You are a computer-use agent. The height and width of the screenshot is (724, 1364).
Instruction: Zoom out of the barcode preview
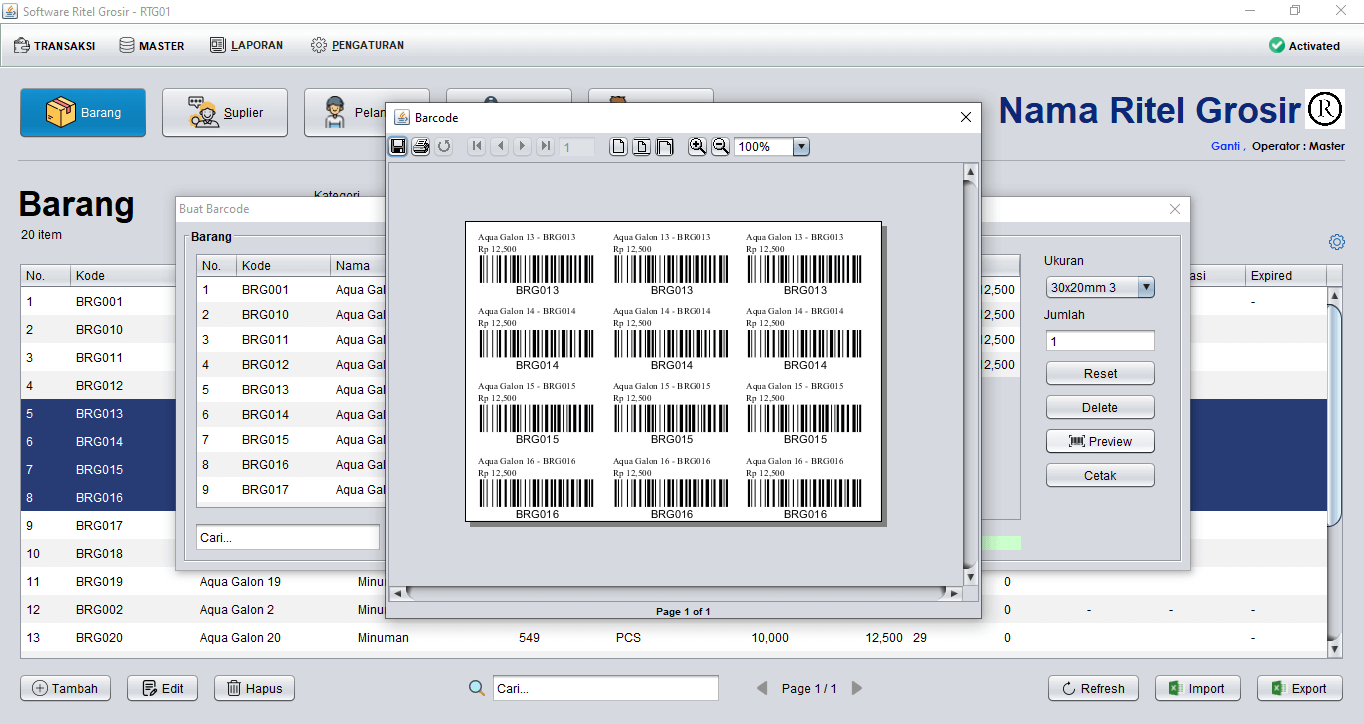[x=720, y=147]
